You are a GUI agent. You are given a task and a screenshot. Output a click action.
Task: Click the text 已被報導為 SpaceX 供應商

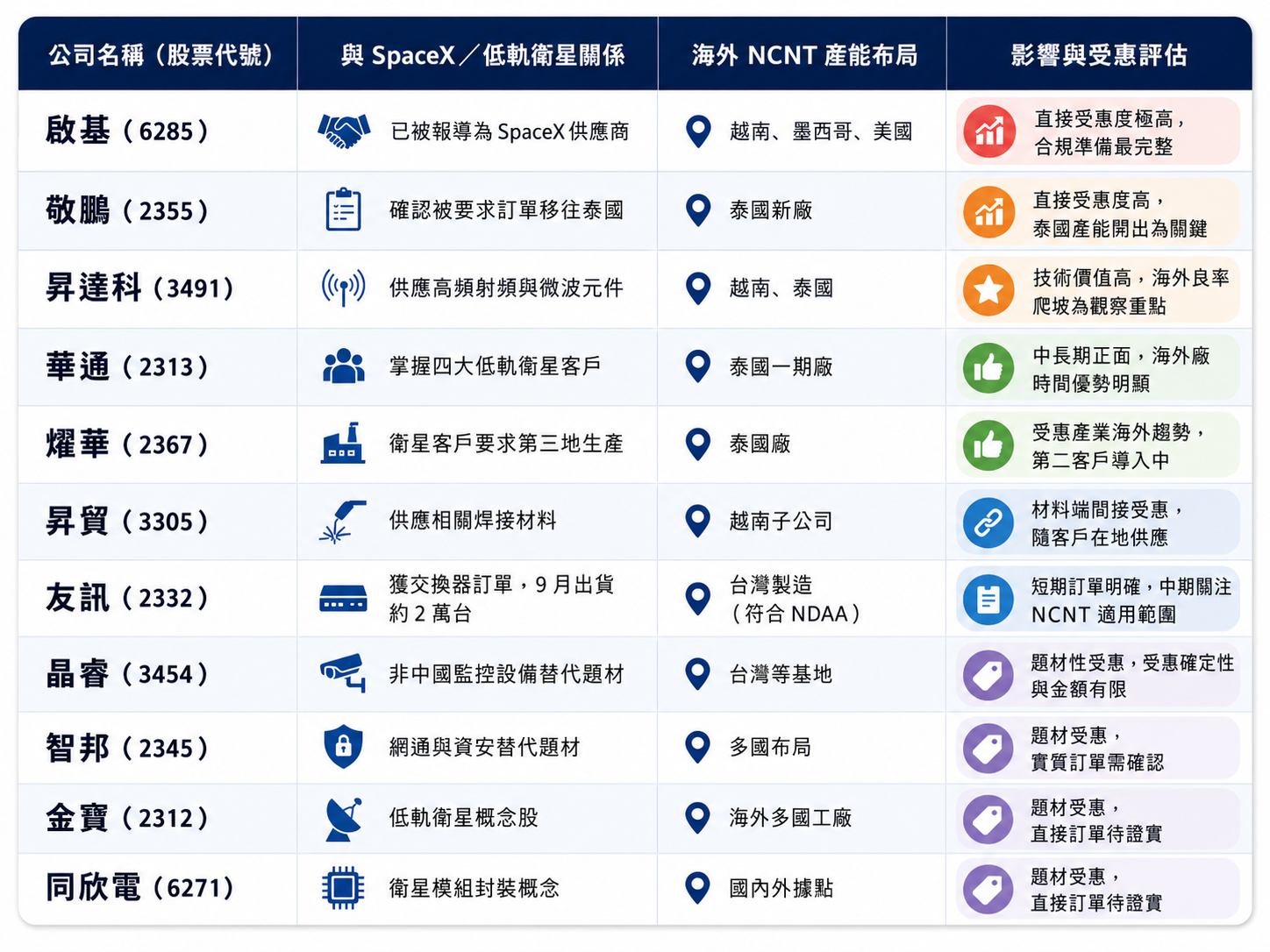[510, 131]
